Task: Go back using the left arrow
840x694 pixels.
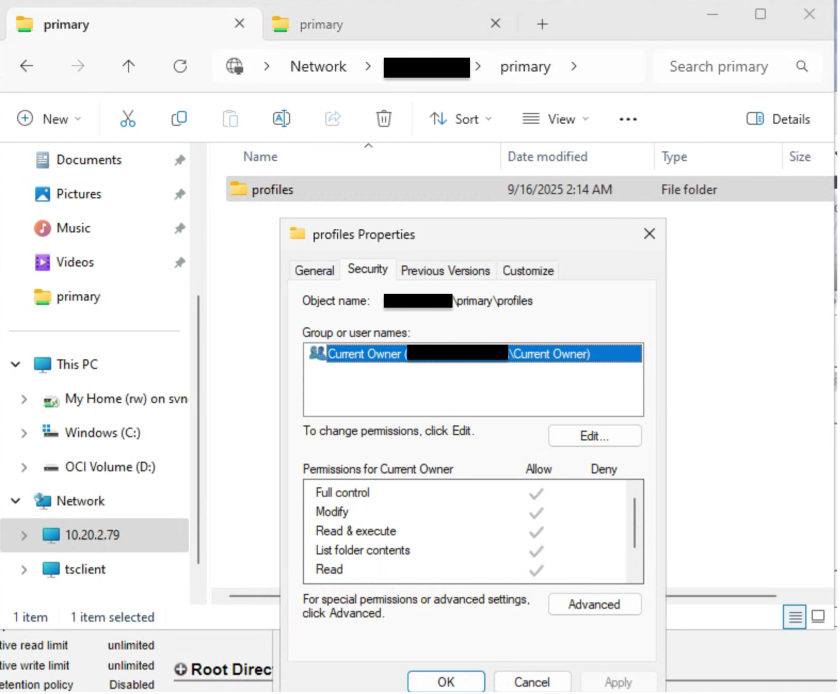Action: coord(27,67)
